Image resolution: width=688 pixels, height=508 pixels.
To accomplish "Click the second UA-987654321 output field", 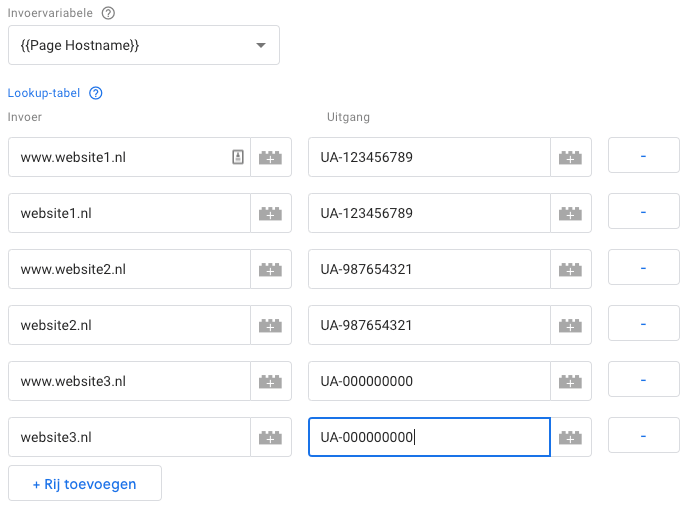I will tap(428, 325).
